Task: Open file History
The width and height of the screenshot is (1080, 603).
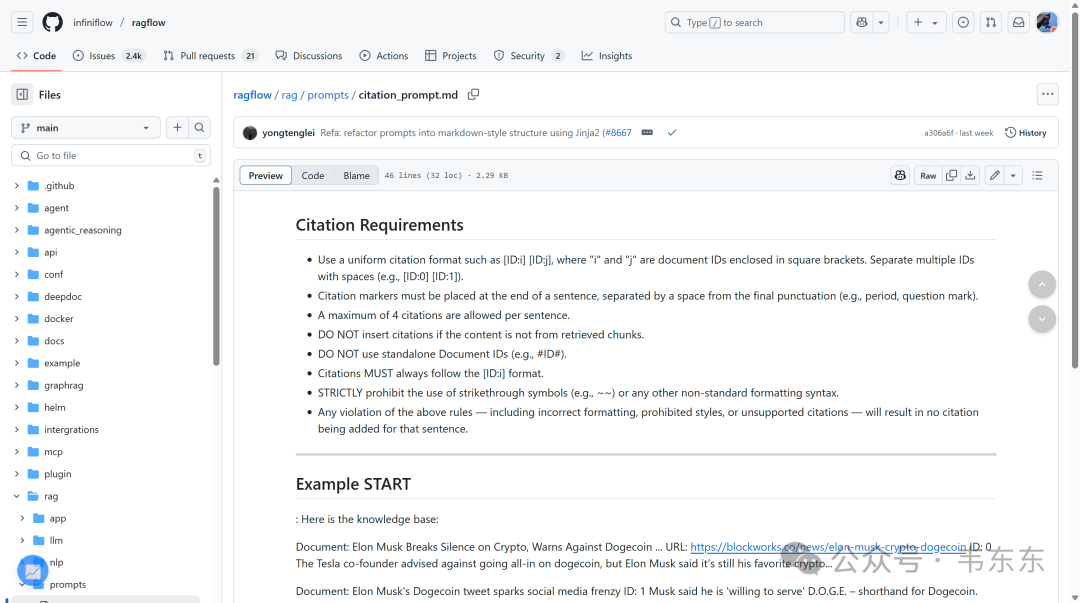Action: pos(1026,133)
